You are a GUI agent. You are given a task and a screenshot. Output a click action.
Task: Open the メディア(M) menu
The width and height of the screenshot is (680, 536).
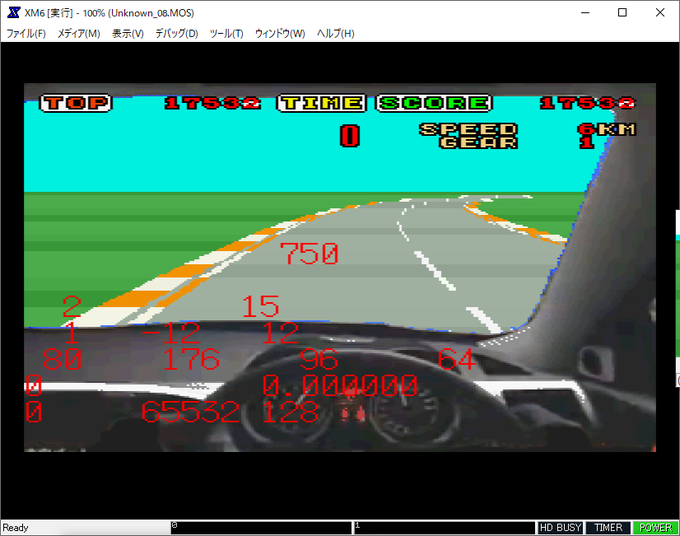pyautogui.click(x=79, y=33)
